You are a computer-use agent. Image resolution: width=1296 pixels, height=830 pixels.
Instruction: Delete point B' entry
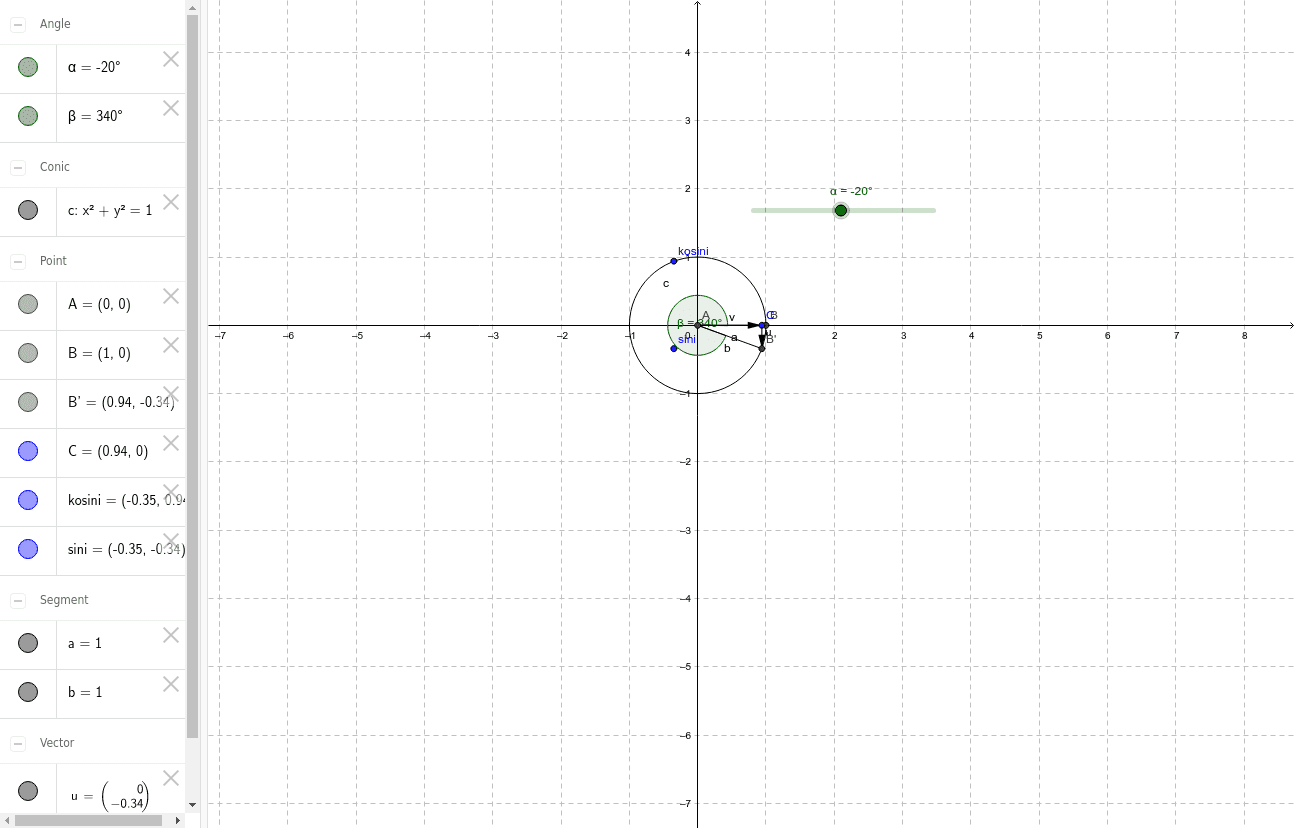click(171, 394)
